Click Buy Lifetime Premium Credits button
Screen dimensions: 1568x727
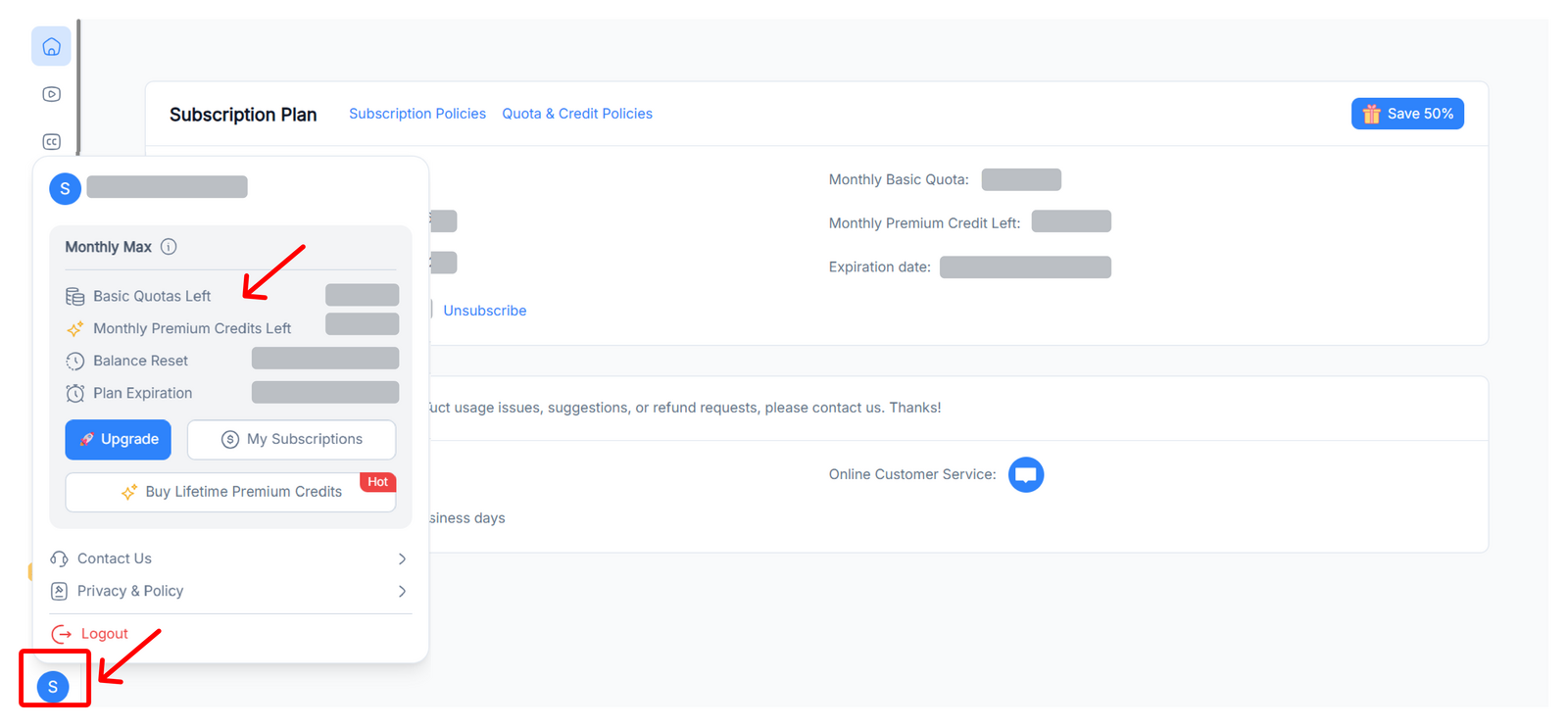click(x=230, y=492)
